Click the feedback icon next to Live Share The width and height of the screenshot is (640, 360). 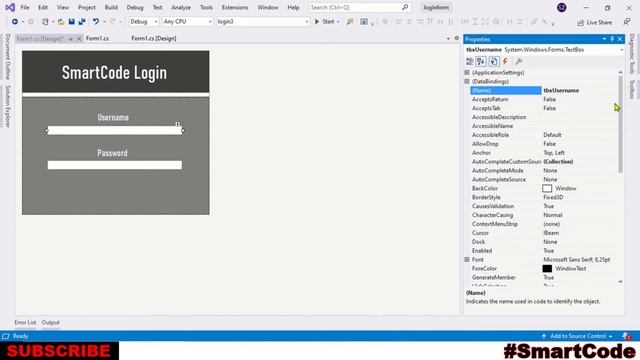[627, 22]
